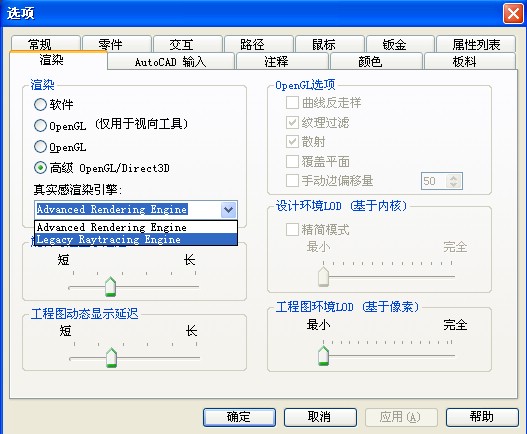Open the AutoCAD 输入 tab
Screen dimensions: 527x434
(x=171, y=62)
